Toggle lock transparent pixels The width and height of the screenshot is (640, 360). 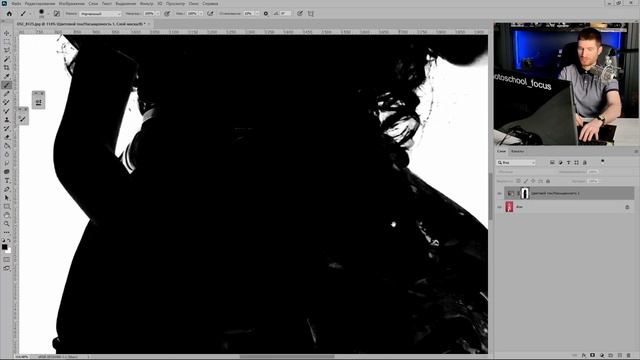pyautogui.click(x=518, y=181)
